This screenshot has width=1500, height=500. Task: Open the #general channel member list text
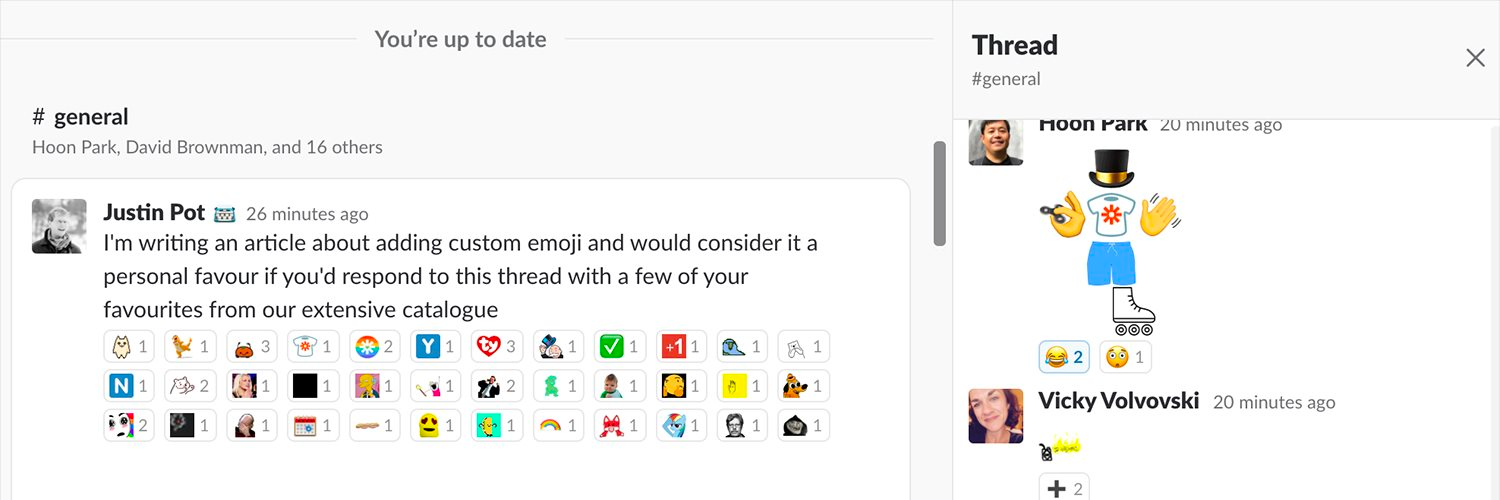point(207,147)
